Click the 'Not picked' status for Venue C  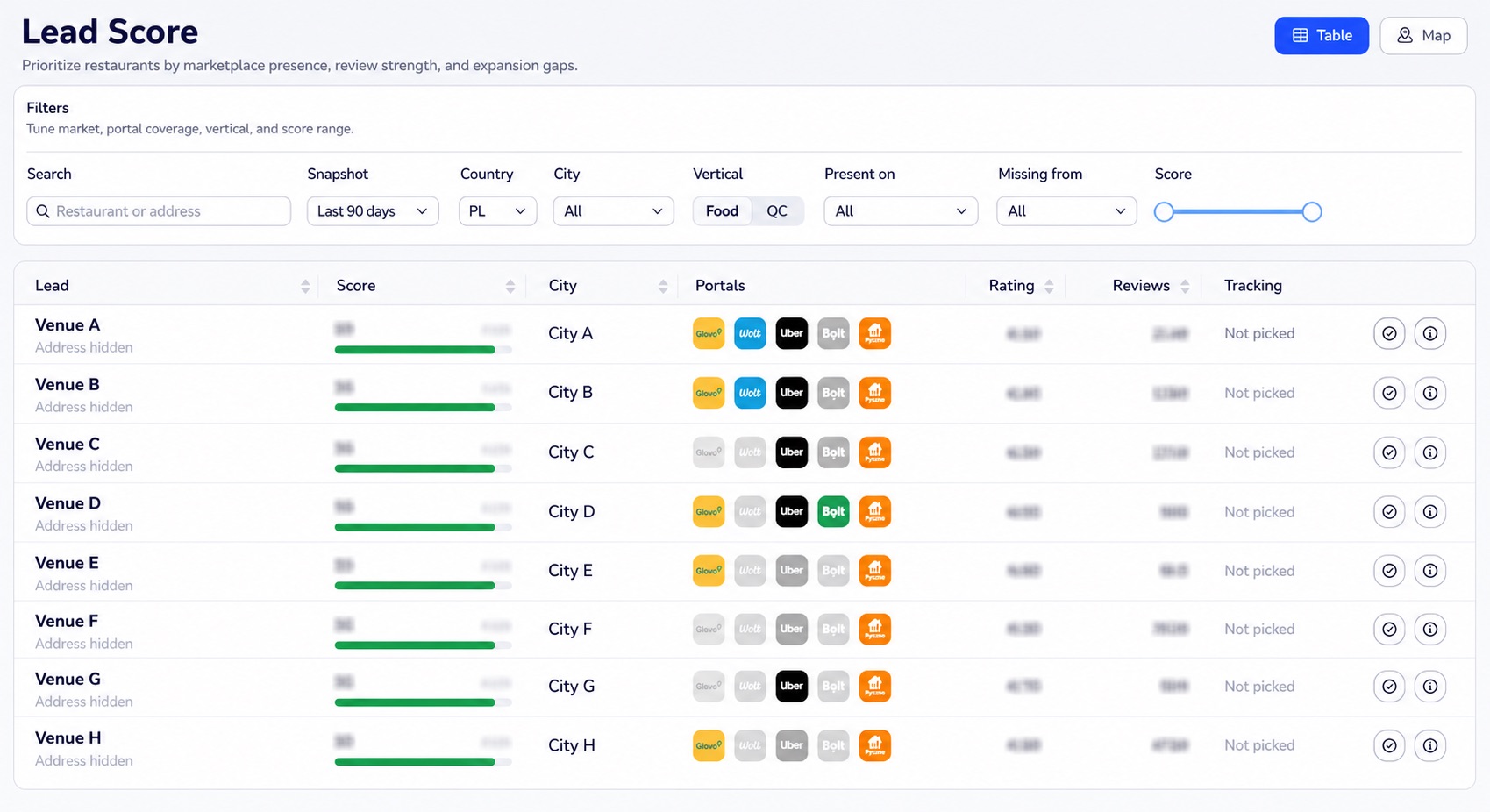click(x=1259, y=452)
